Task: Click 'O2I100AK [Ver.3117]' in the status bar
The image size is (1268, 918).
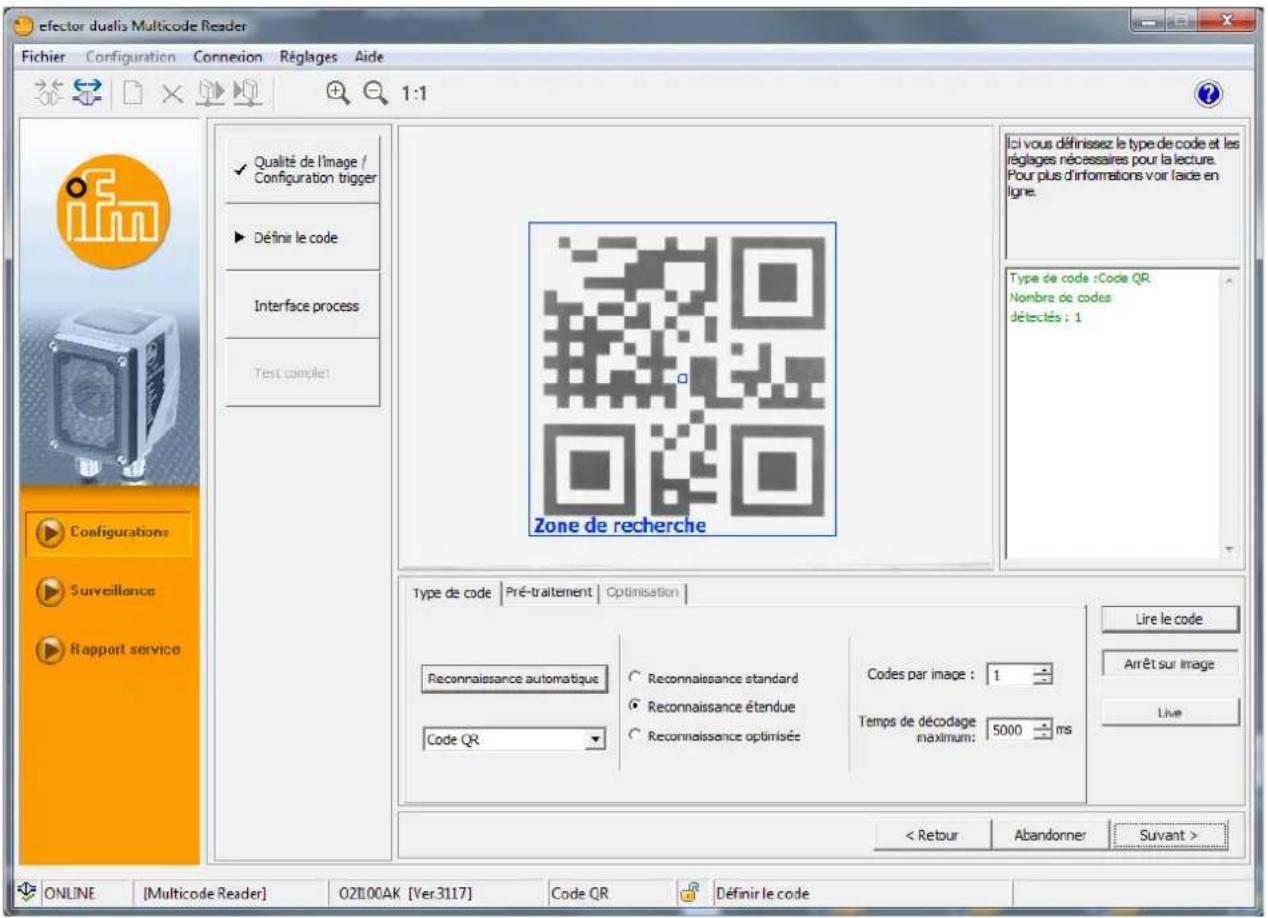Action: click(407, 892)
